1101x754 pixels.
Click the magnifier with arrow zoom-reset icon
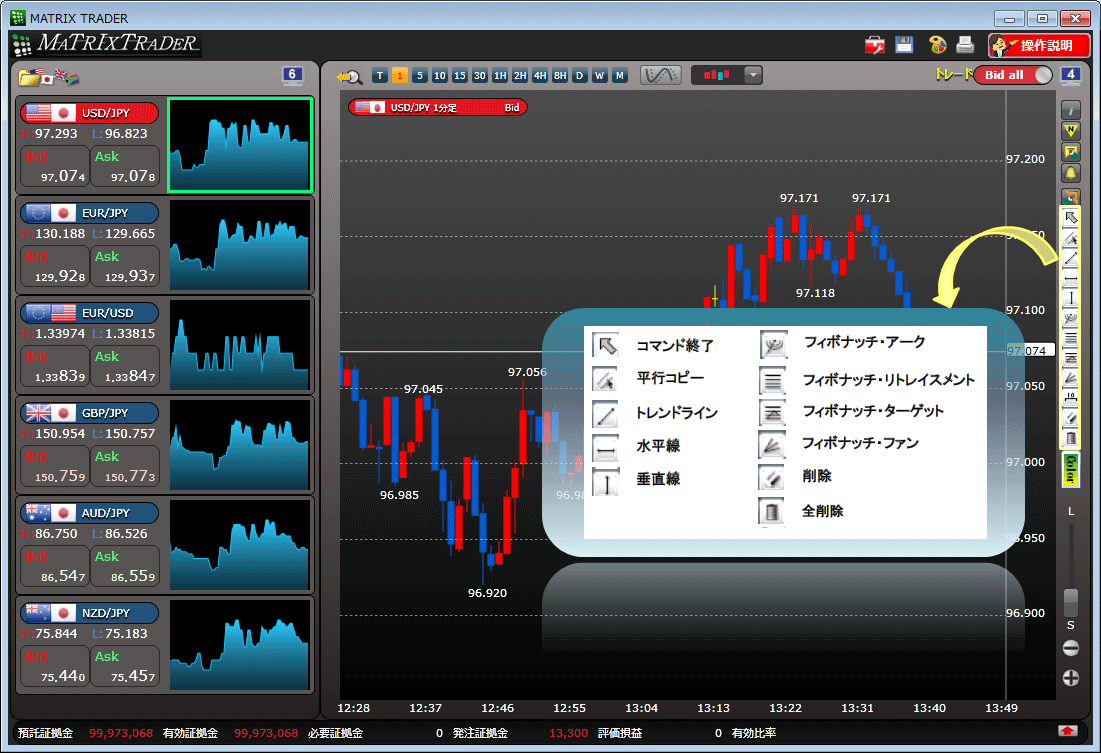[x=348, y=77]
